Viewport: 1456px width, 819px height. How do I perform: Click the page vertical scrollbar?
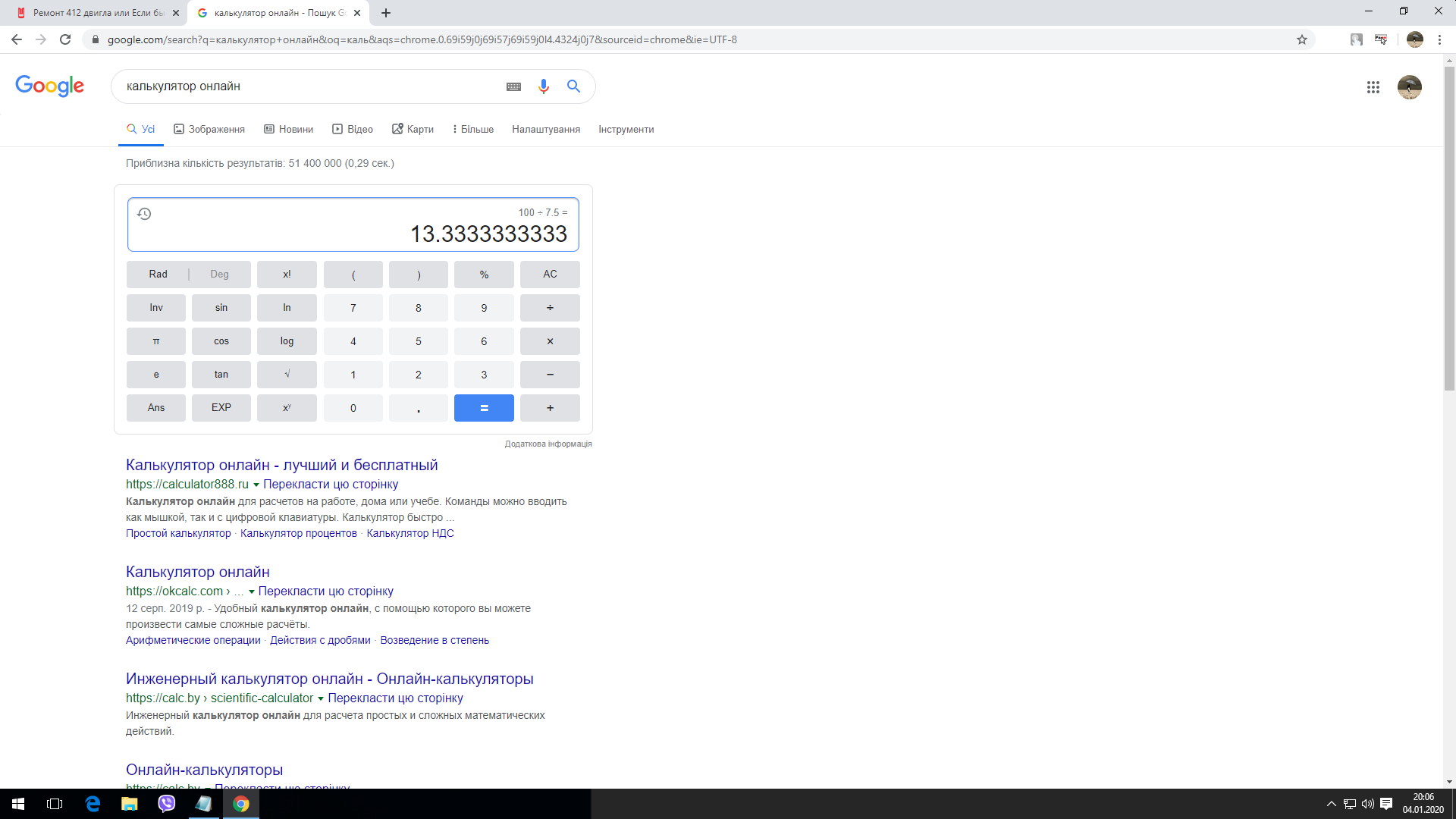click(x=1449, y=227)
